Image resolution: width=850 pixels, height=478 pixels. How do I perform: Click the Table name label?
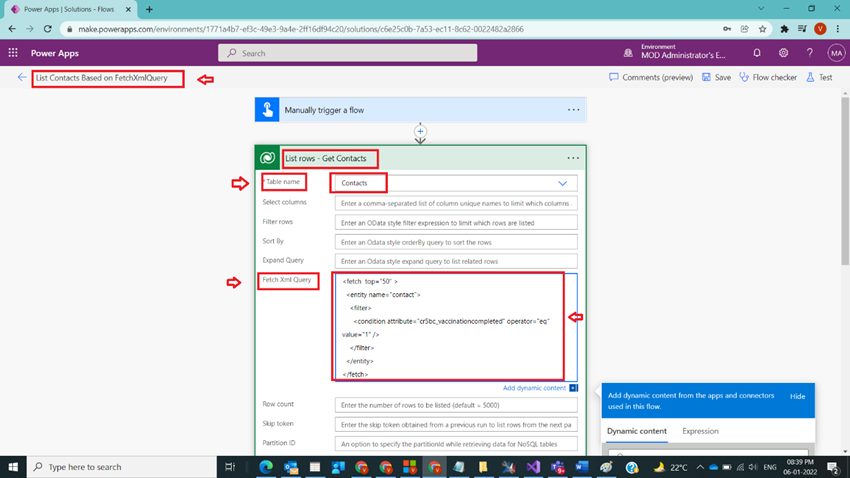coord(282,182)
